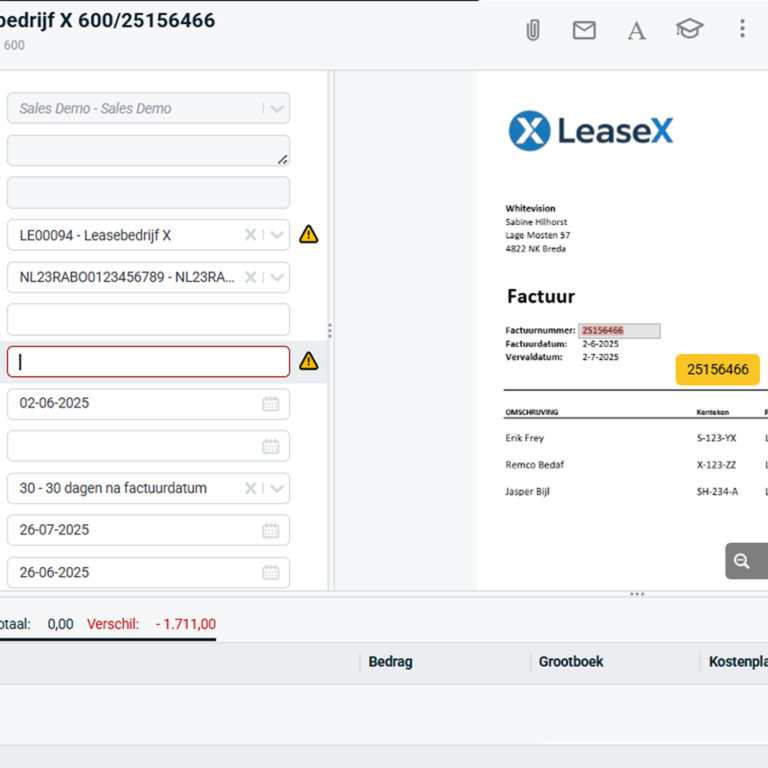Click the magnifier zoom button on invoice
The image size is (768, 768).
click(x=742, y=561)
